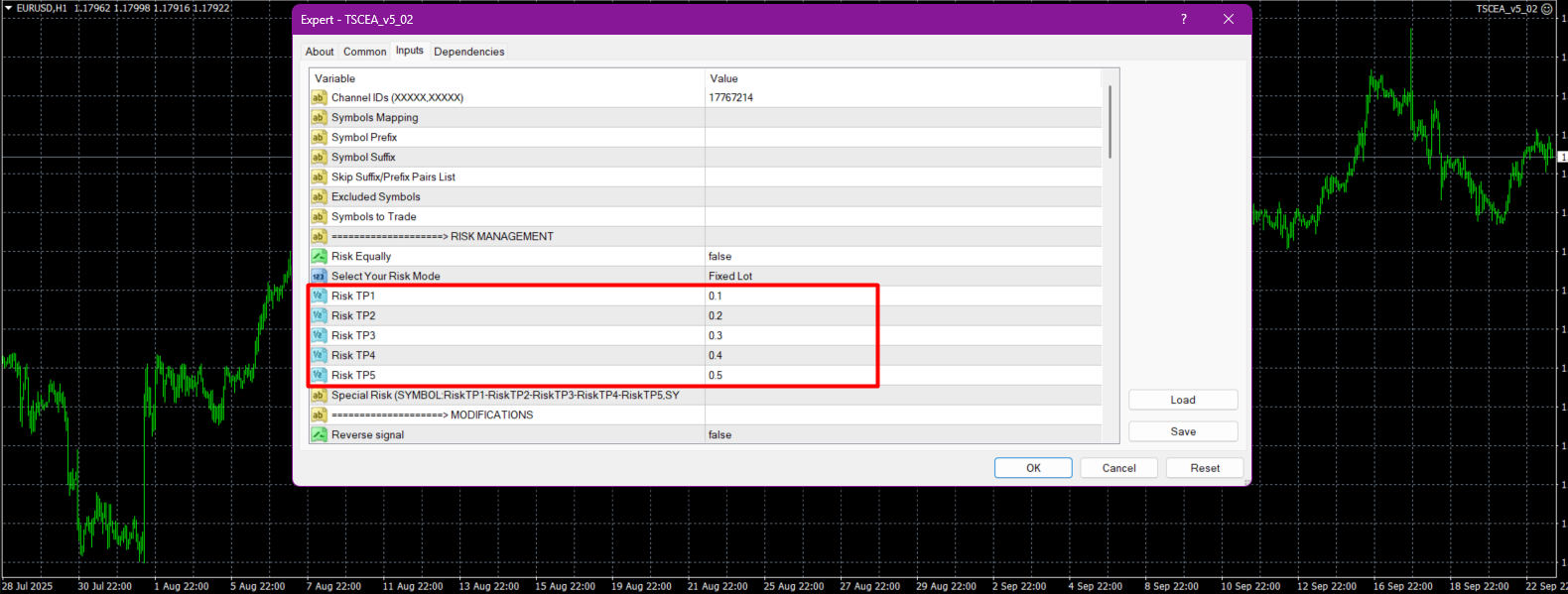This screenshot has width=1568, height=594.
Task: Click the Symbols Mapping string icon
Action: tap(319, 117)
